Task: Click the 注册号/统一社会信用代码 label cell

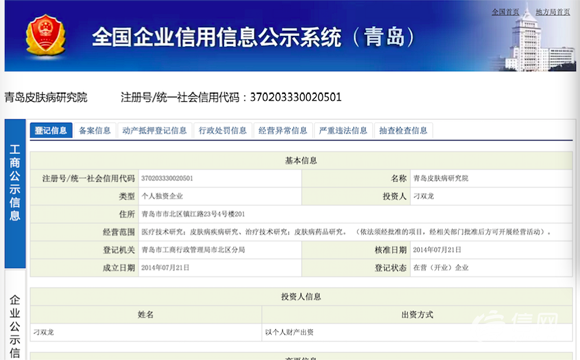Action: click(x=84, y=178)
